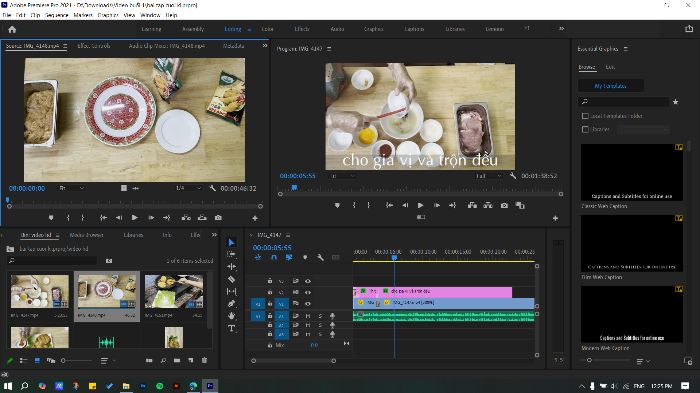Toggle the Libraries checkbox in Essential Graphics

point(585,129)
